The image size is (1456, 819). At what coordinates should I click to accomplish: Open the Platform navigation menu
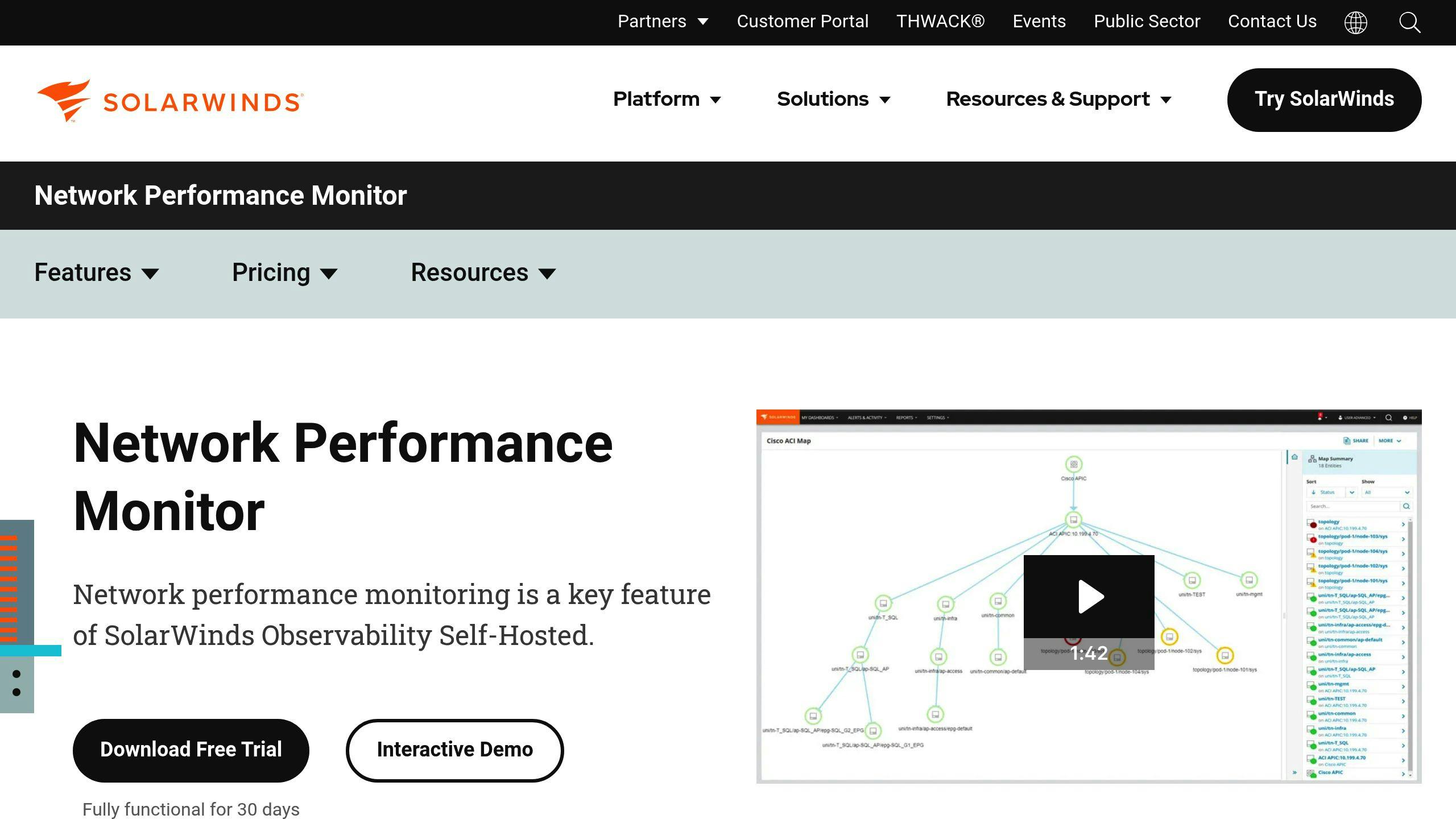click(x=667, y=98)
